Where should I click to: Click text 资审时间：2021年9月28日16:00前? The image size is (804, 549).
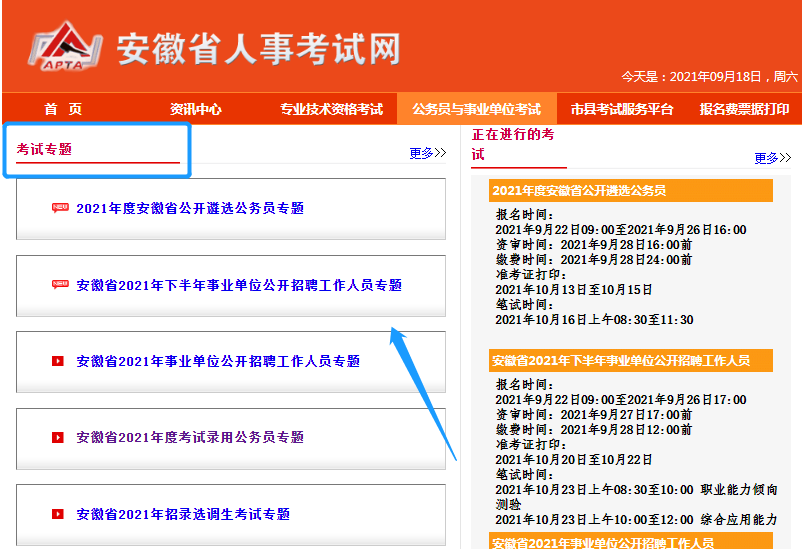coord(594,245)
